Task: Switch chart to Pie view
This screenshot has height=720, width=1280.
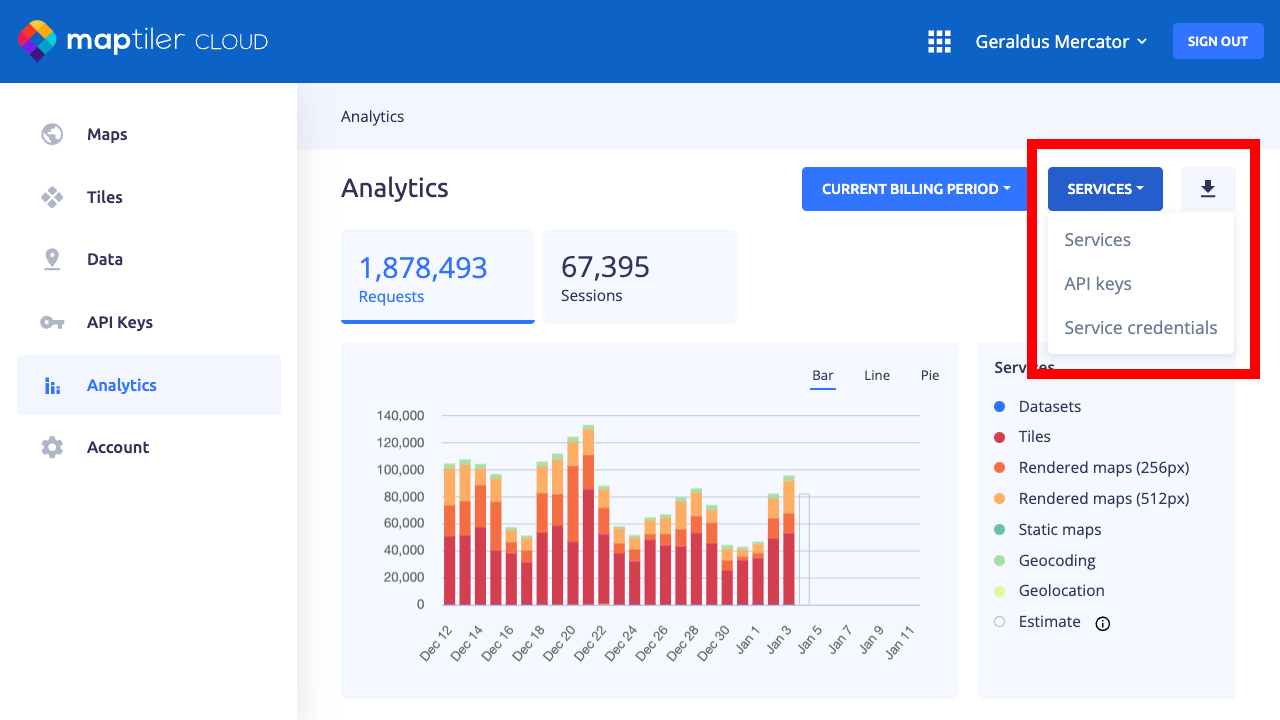Action: tap(930, 375)
